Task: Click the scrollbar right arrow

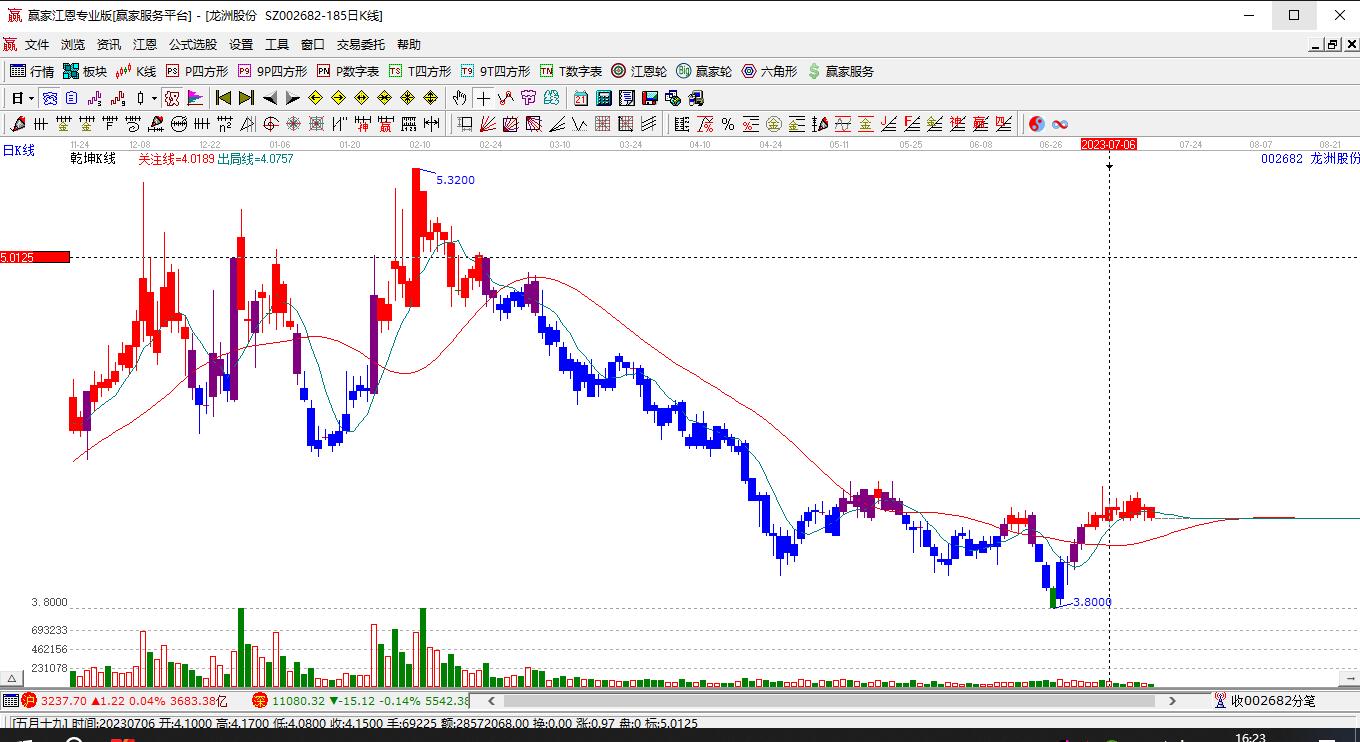Action: [1173, 701]
